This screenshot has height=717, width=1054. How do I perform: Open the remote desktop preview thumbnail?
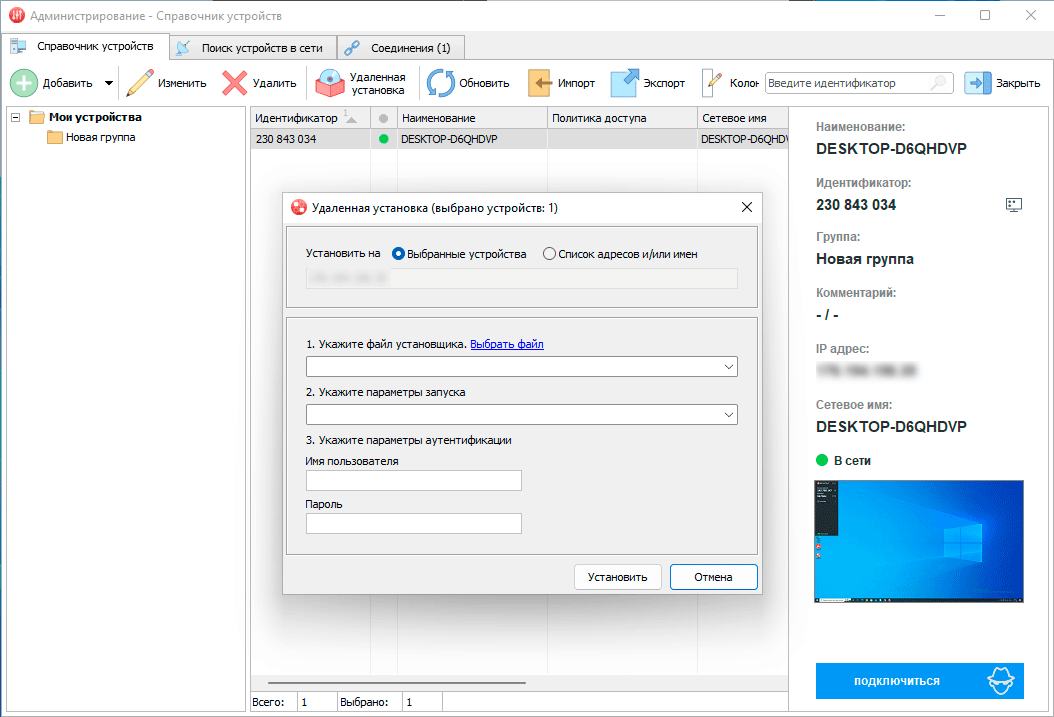[x=919, y=541]
